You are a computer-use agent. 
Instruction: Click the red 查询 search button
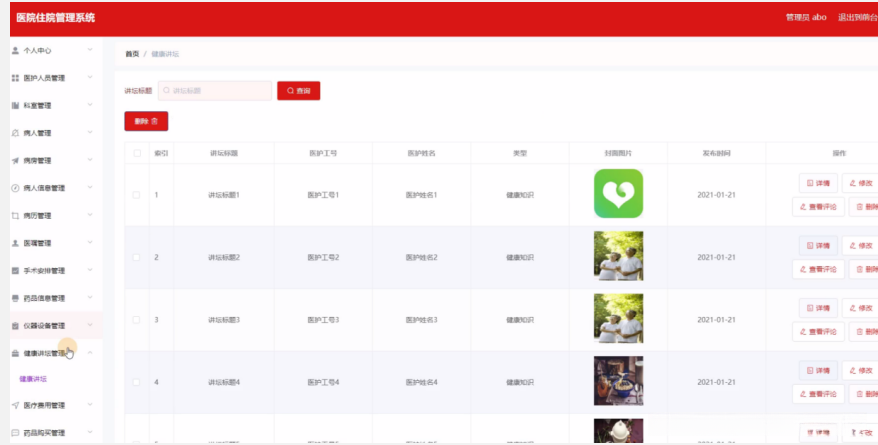[298, 91]
